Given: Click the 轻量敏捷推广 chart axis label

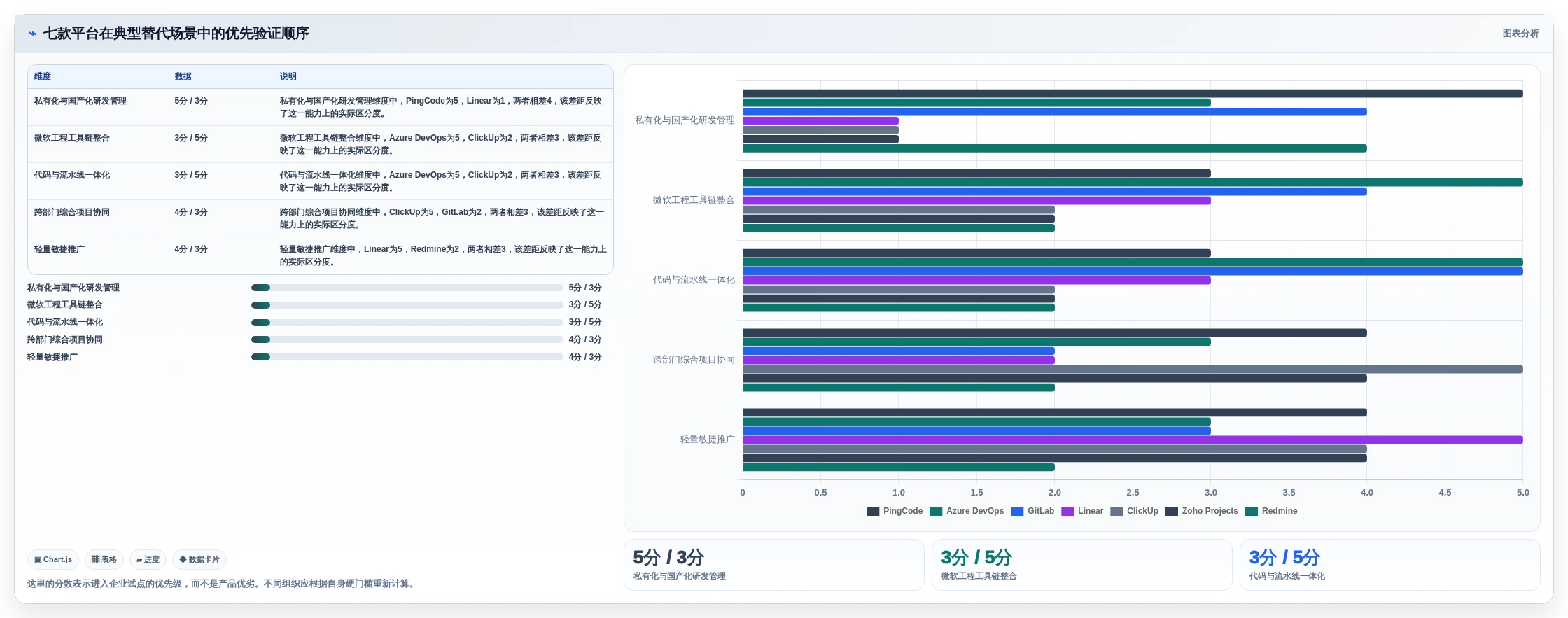Looking at the screenshot, I should tap(707, 440).
